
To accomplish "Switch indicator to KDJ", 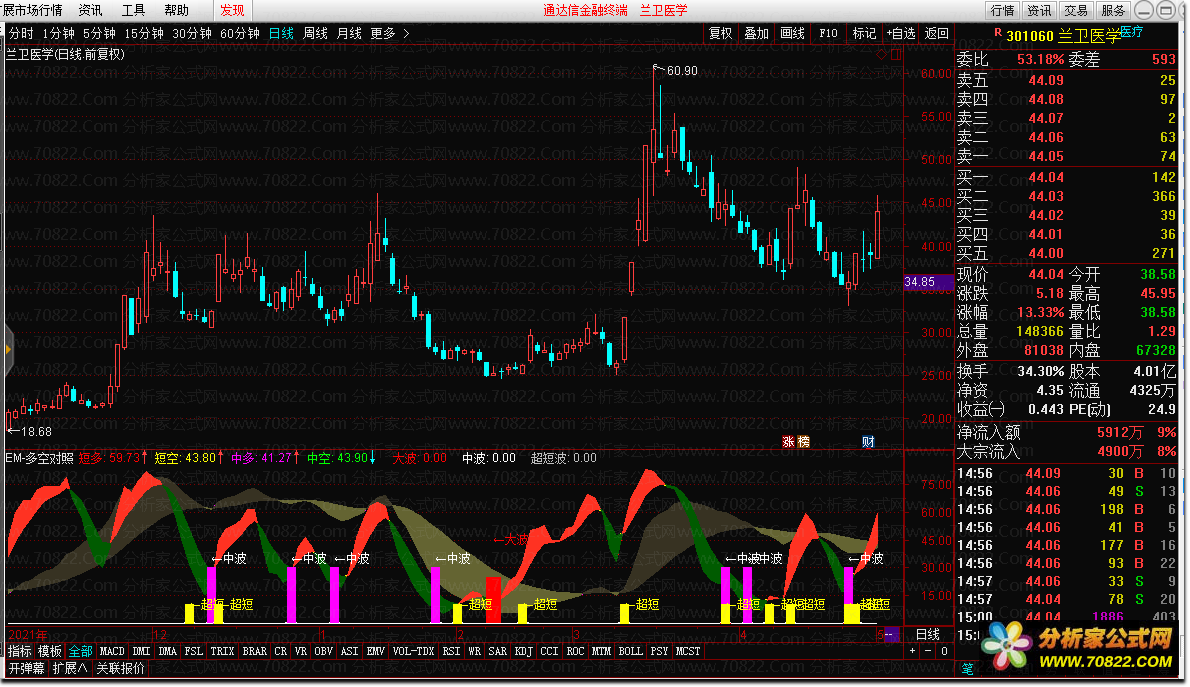I will (x=524, y=651).
